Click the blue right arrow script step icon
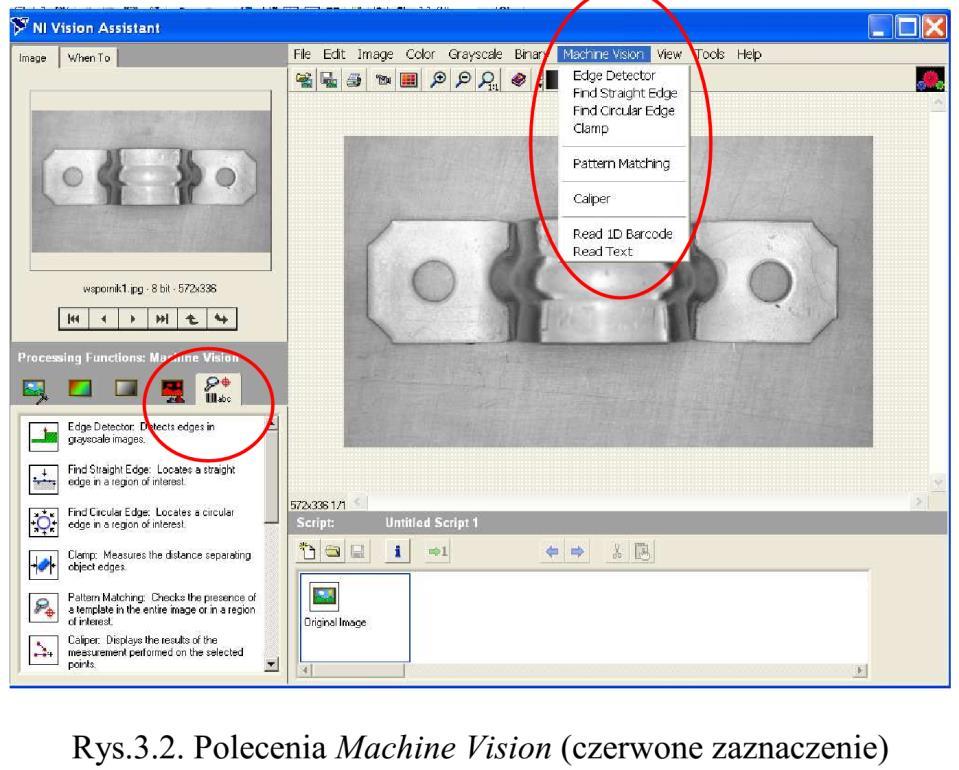959x770 pixels. point(577,552)
